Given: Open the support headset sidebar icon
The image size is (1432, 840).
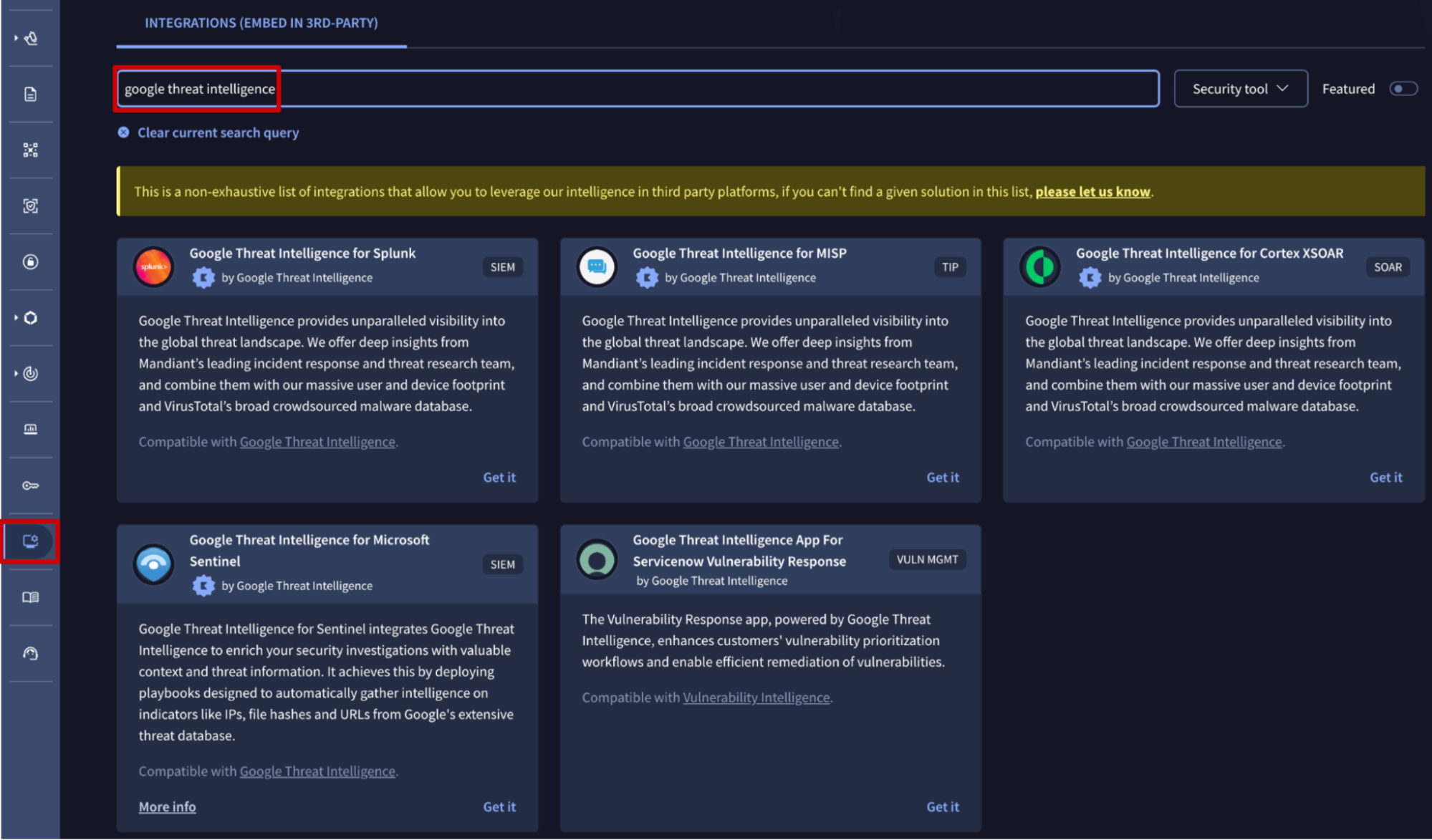Looking at the screenshot, I should [30, 653].
